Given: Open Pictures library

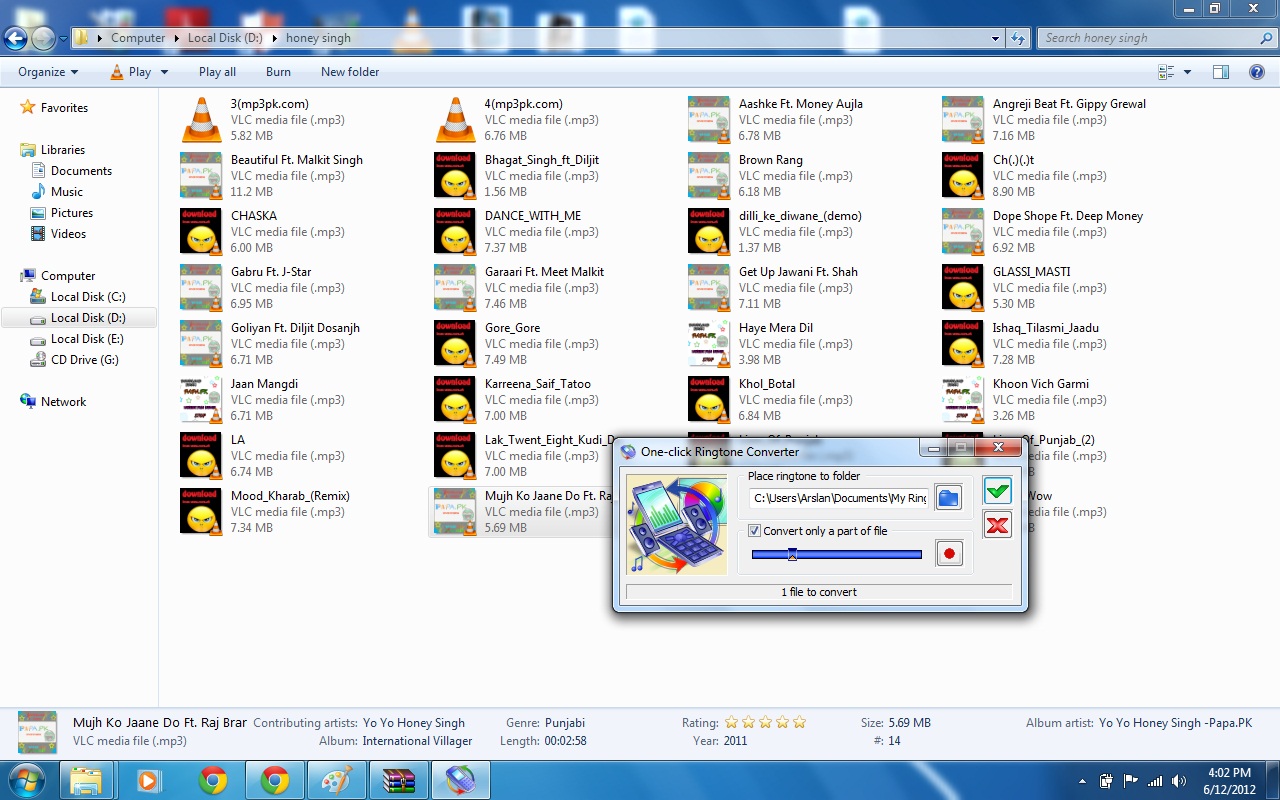Looking at the screenshot, I should 72,213.
